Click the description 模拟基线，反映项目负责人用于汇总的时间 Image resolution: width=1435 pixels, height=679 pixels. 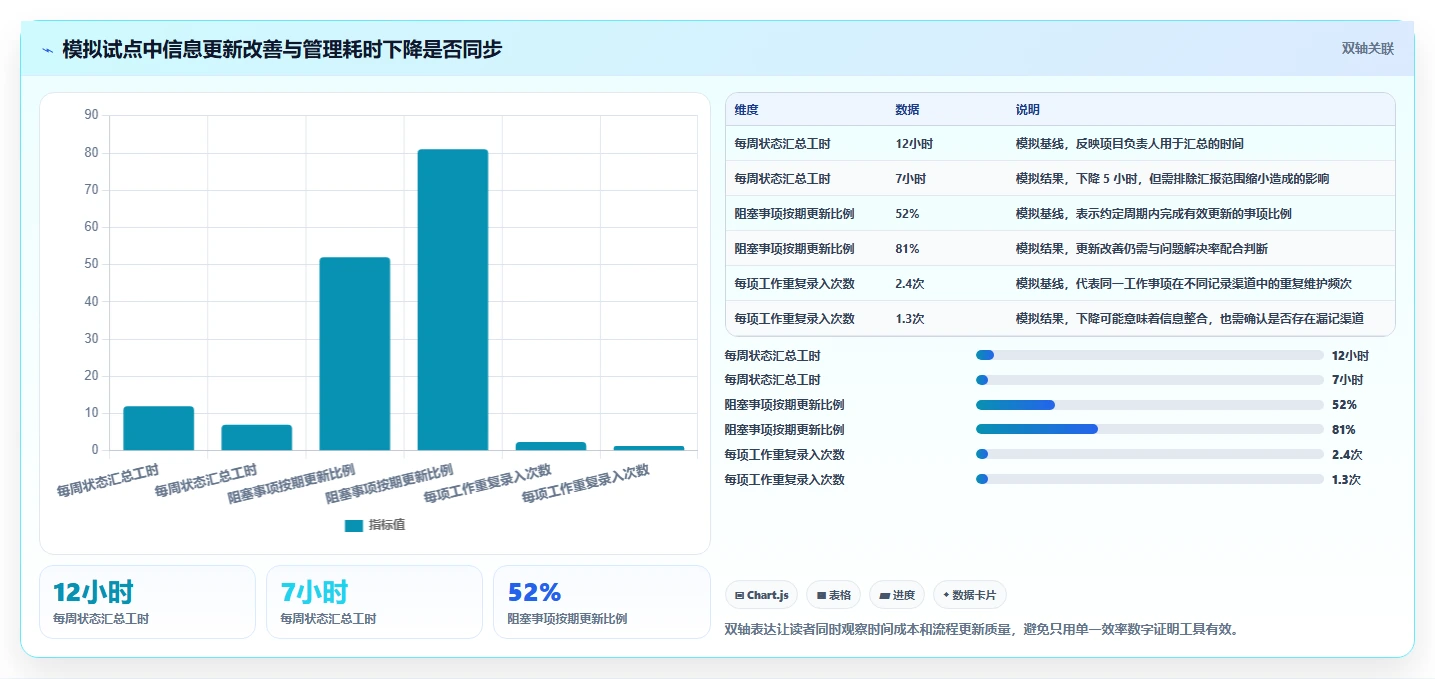pyautogui.click(x=1130, y=144)
